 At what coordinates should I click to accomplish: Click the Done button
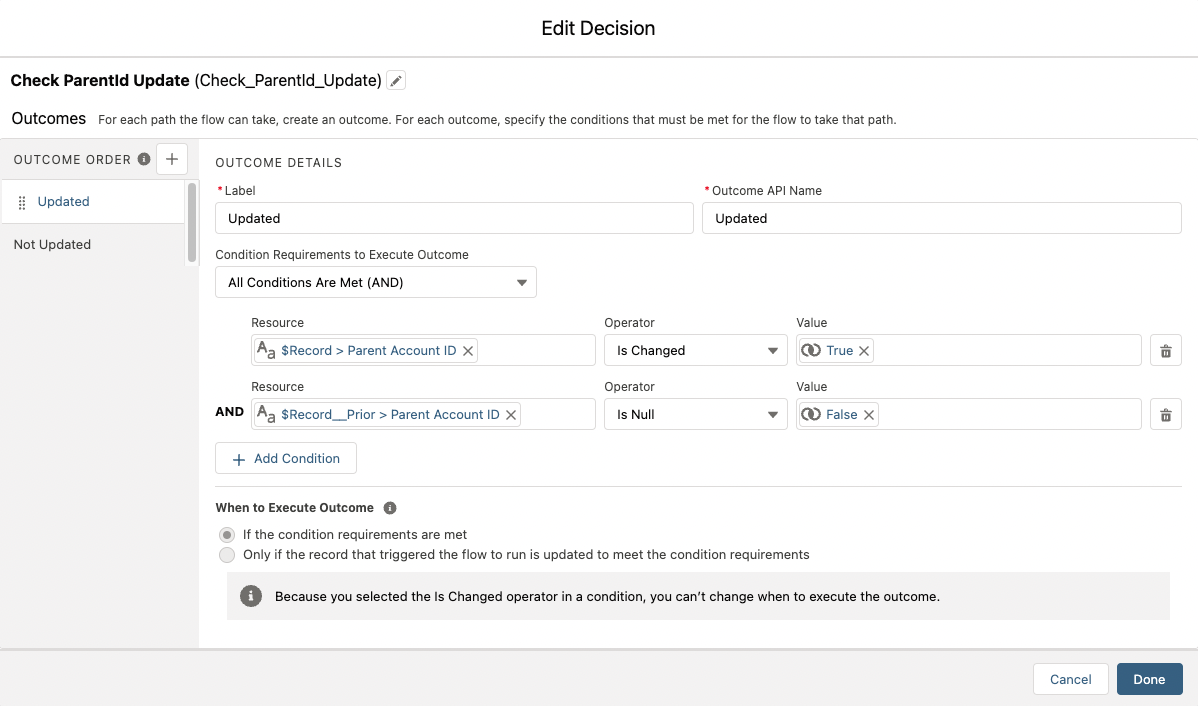point(1149,679)
